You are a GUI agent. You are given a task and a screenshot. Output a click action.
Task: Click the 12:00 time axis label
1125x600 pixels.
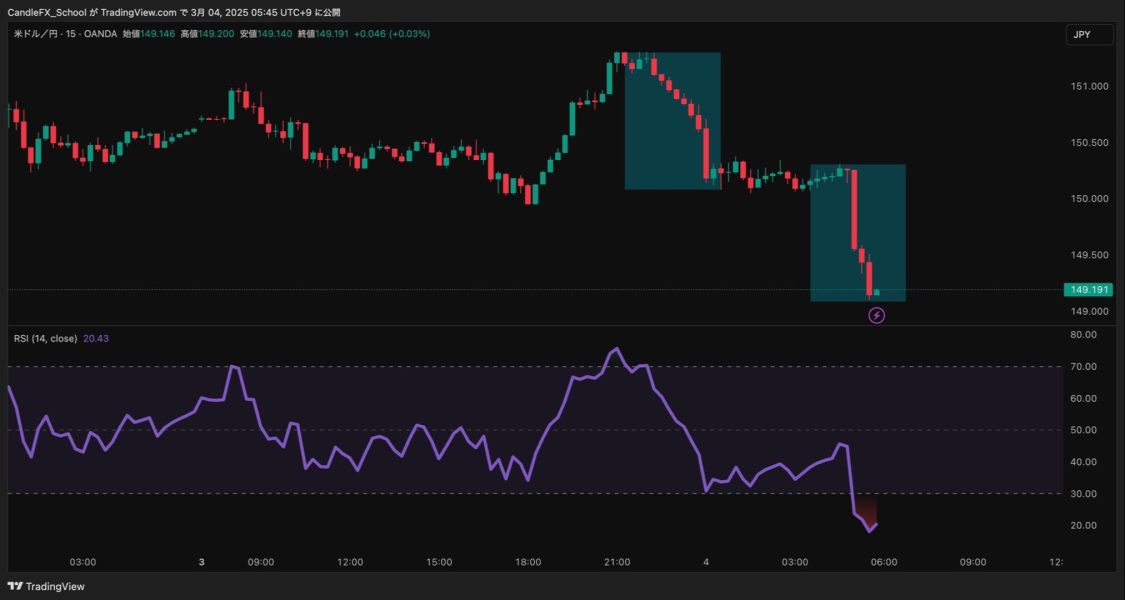pos(349,562)
